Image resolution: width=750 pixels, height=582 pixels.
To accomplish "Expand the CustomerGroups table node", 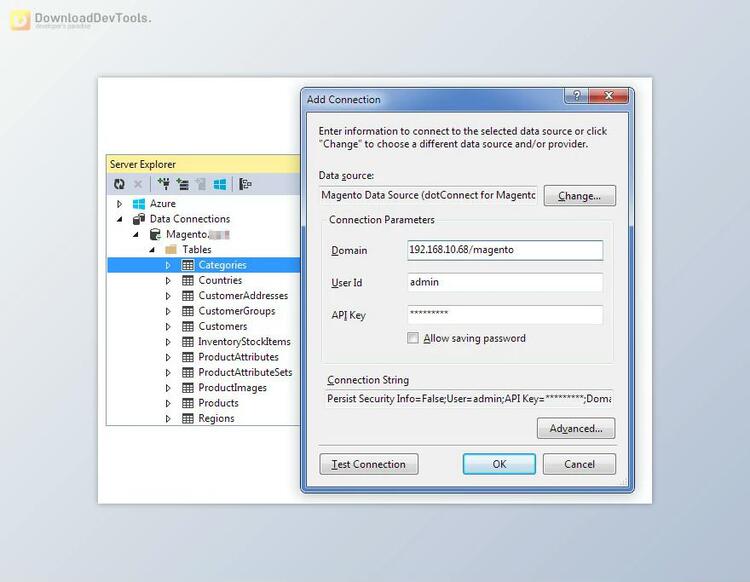I will coord(168,311).
